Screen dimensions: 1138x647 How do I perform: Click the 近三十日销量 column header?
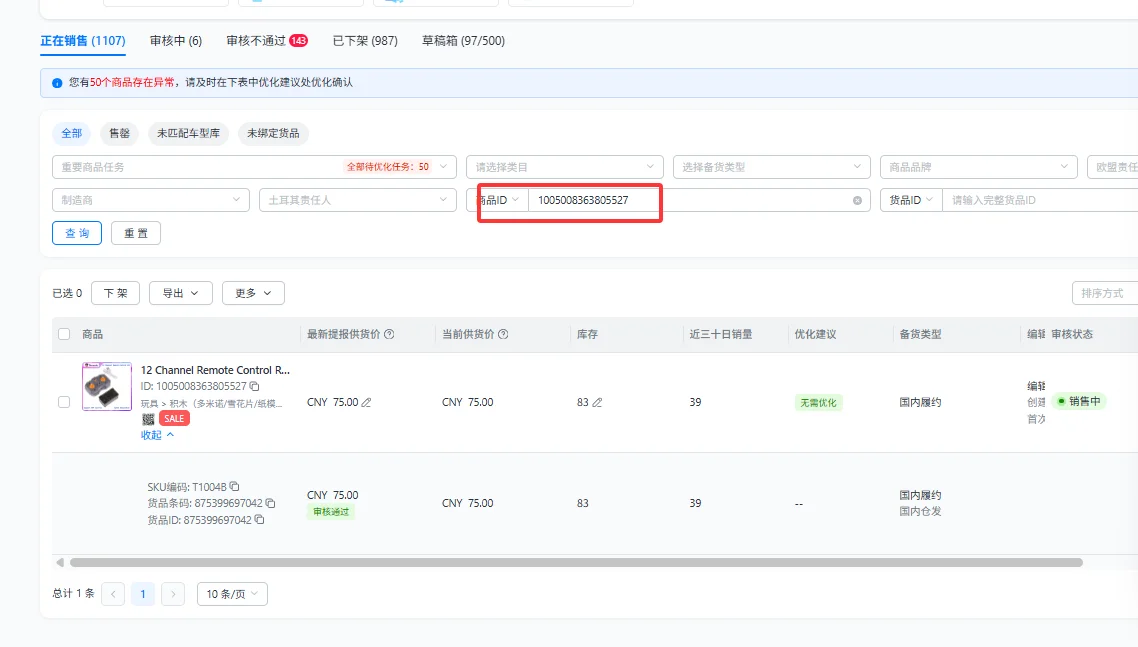[x=721, y=334]
